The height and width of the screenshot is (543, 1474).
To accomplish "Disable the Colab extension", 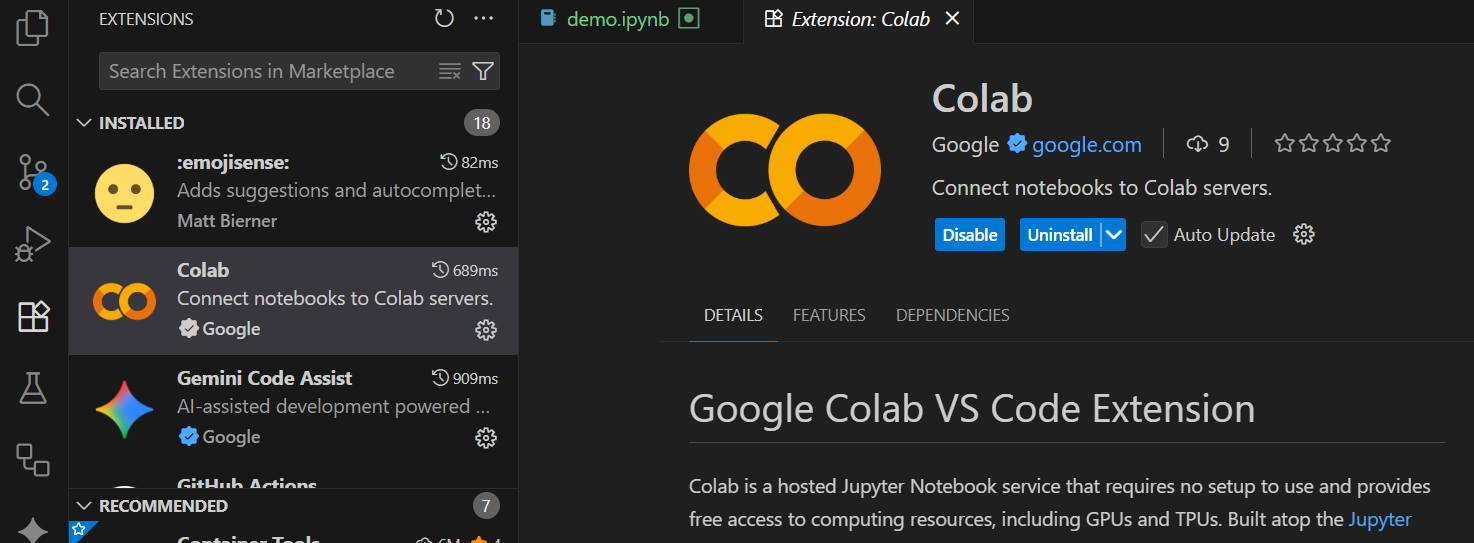I will coord(970,235).
